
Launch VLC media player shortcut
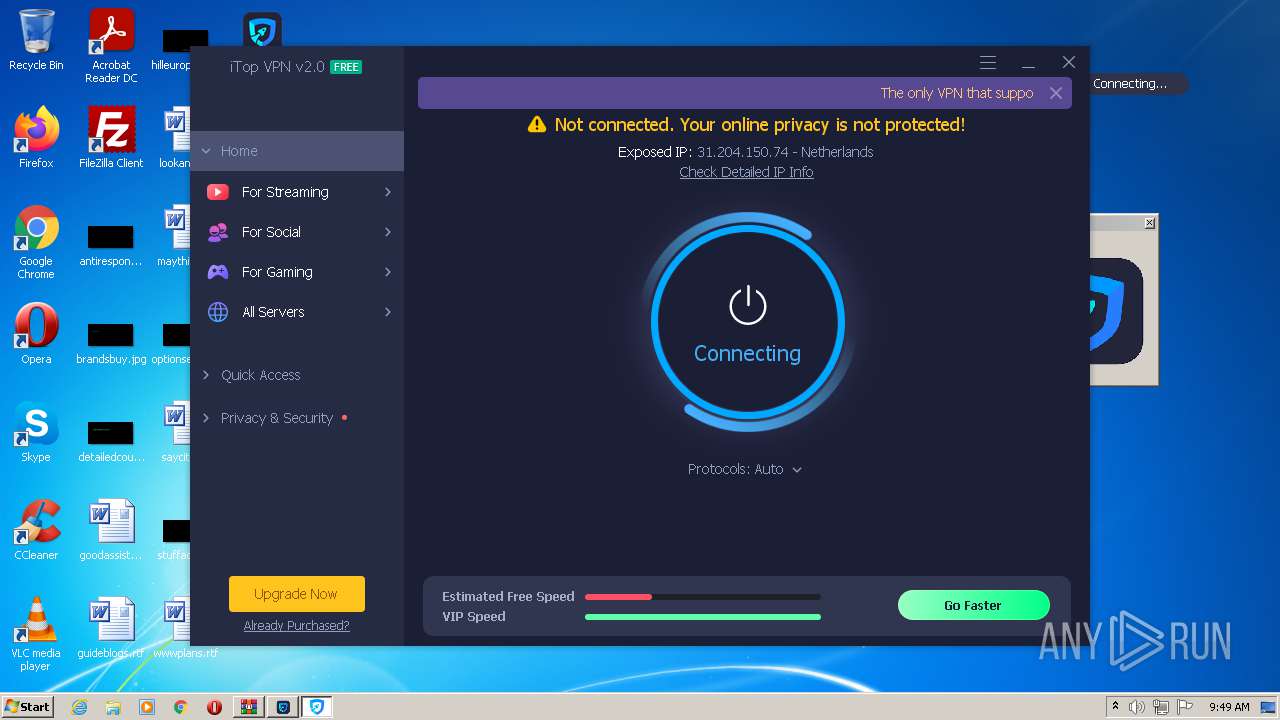36,634
